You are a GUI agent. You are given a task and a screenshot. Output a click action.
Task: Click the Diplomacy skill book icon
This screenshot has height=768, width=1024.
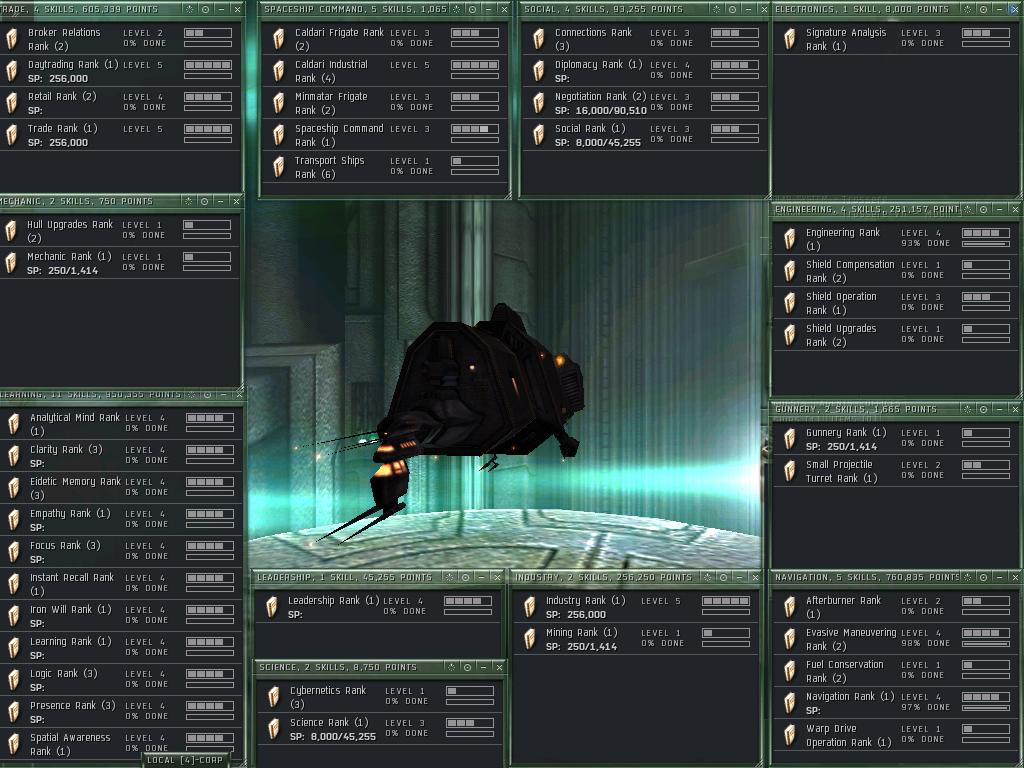[x=539, y=71]
